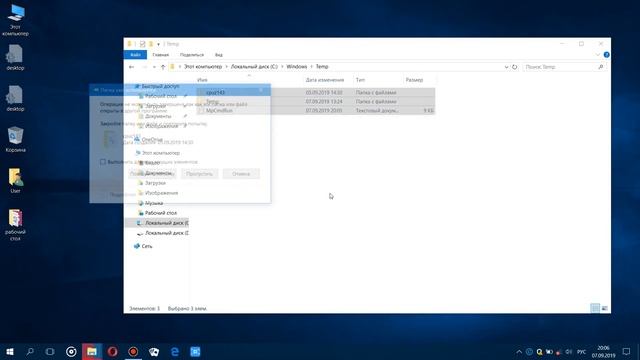Image resolution: width=640 pixels, height=360 pixels.
Task: Select the Temp folder row in file list
Action: click(x=316, y=101)
